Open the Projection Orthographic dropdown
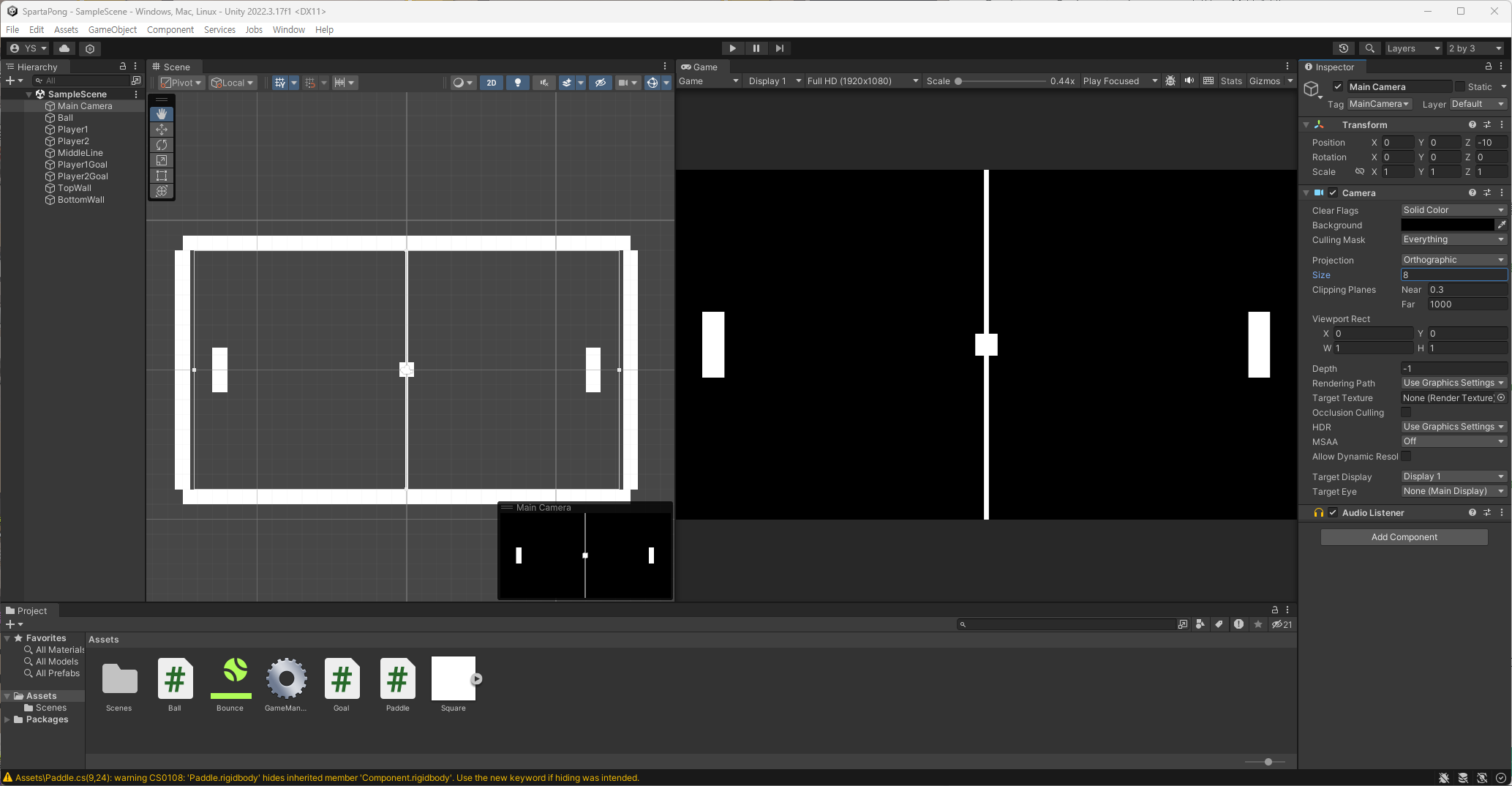The height and width of the screenshot is (786, 1512). point(1453,260)
